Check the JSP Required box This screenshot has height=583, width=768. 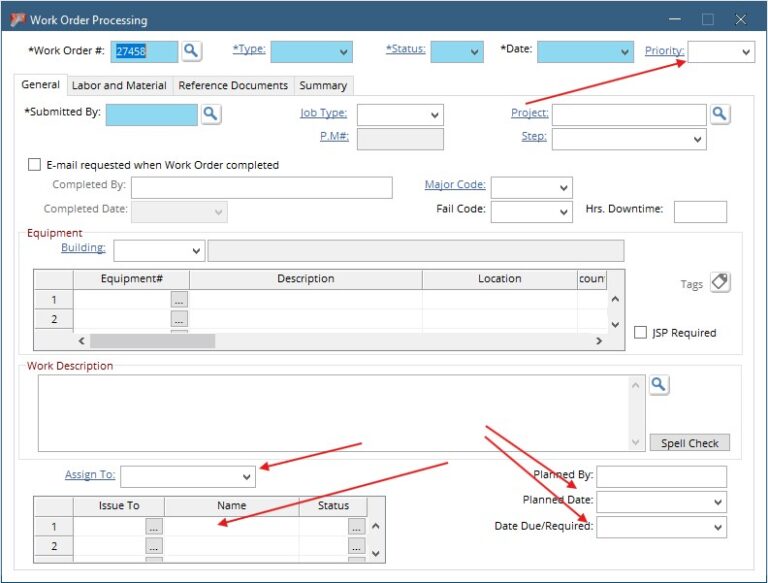pos(640,332)
